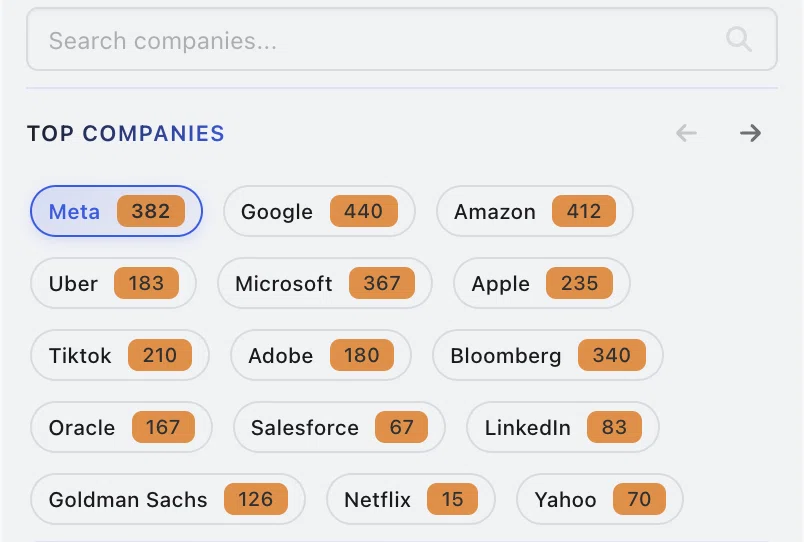Viewport: 804px width, 542px height.
Task: Click the search magnifier icon
Action: coord(739,39)
